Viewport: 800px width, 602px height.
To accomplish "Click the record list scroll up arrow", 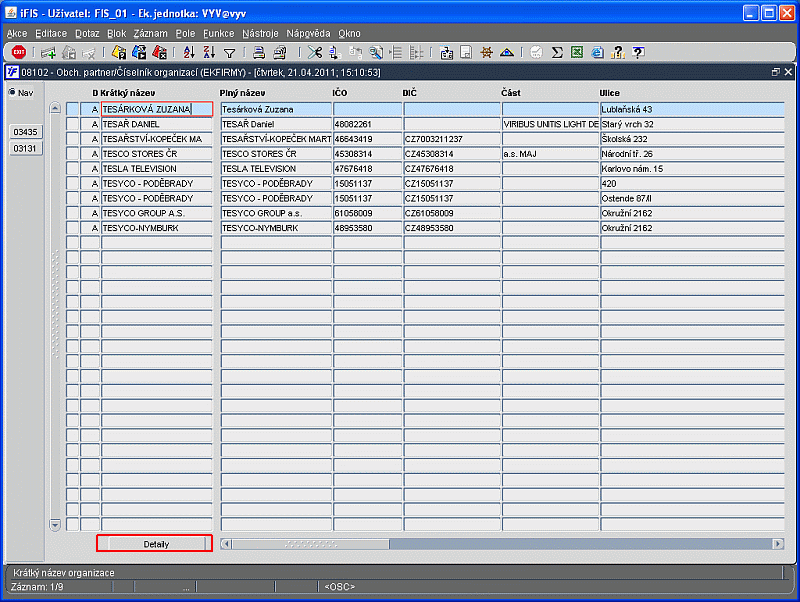I will pos(55,108).
